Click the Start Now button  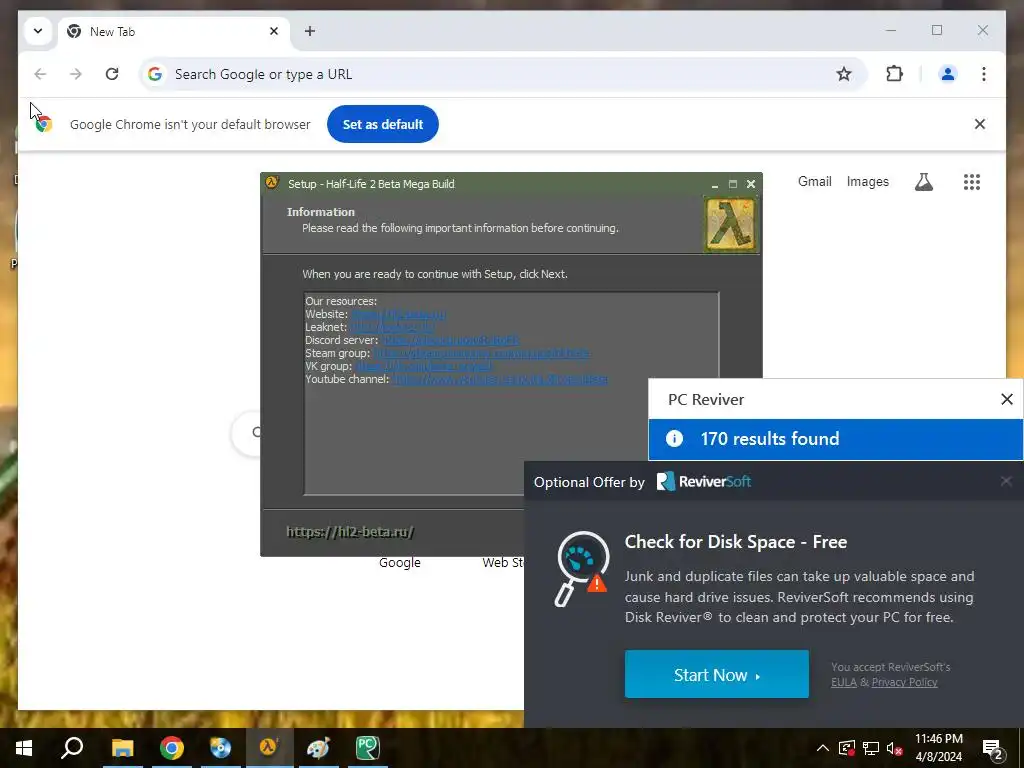pyautogui.click(x=716, y=674)
